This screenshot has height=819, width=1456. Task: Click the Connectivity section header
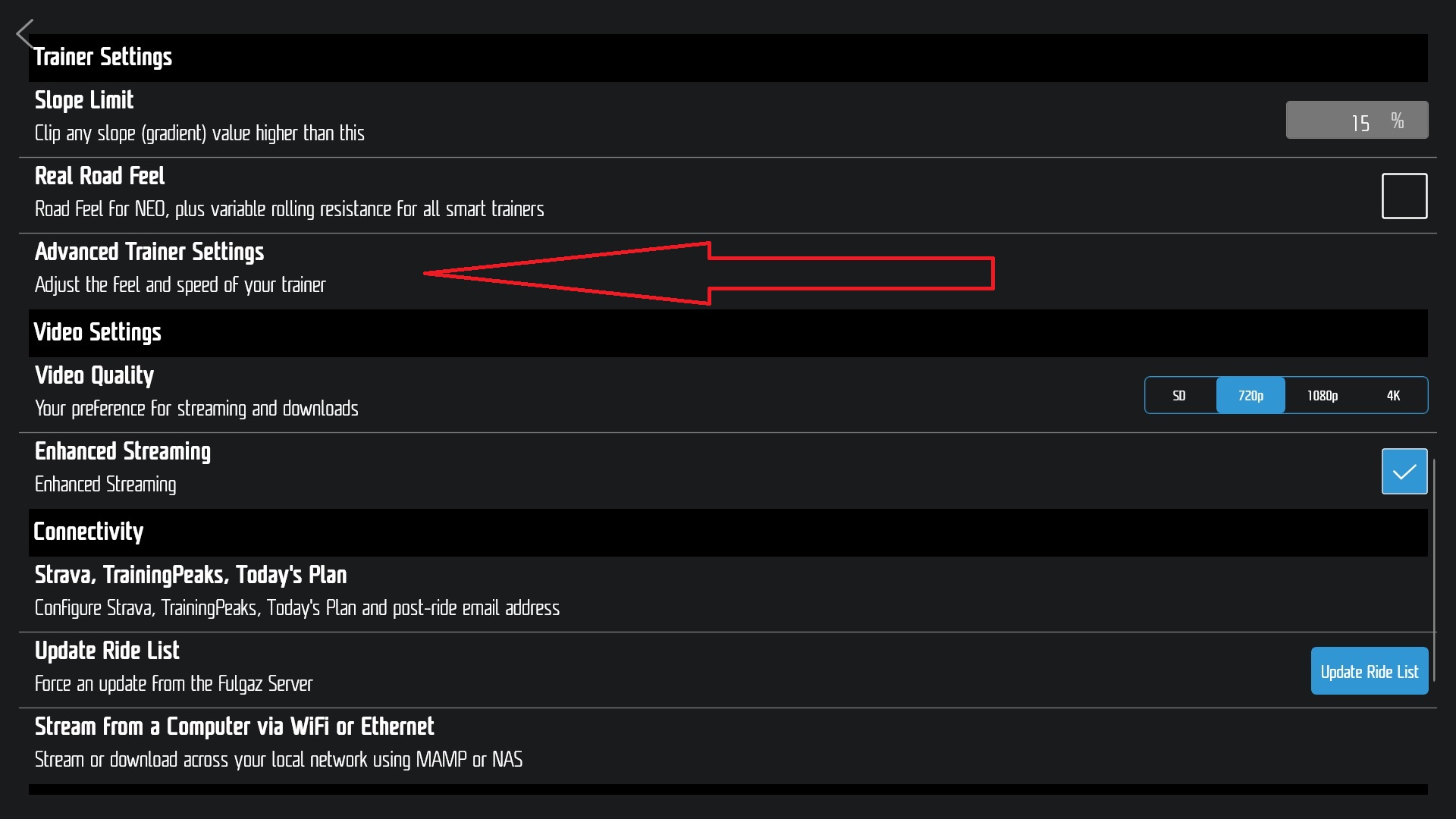click(89, 532)
